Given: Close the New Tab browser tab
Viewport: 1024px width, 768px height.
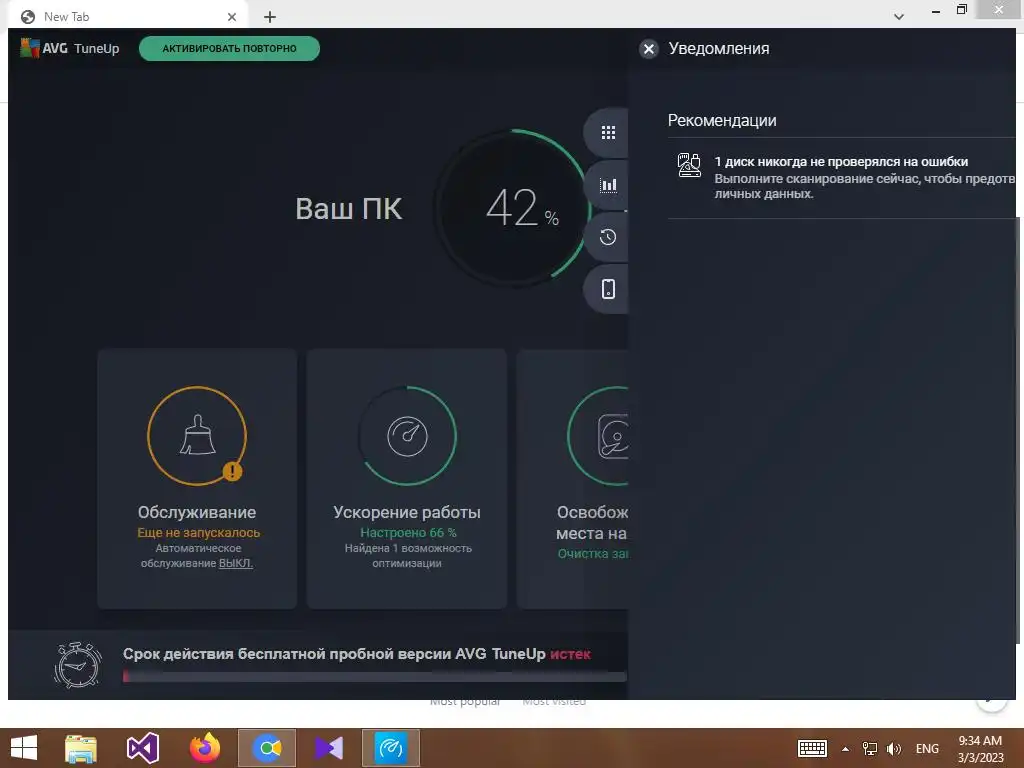Looking at the screenshot, I should (x=232, y=17).
